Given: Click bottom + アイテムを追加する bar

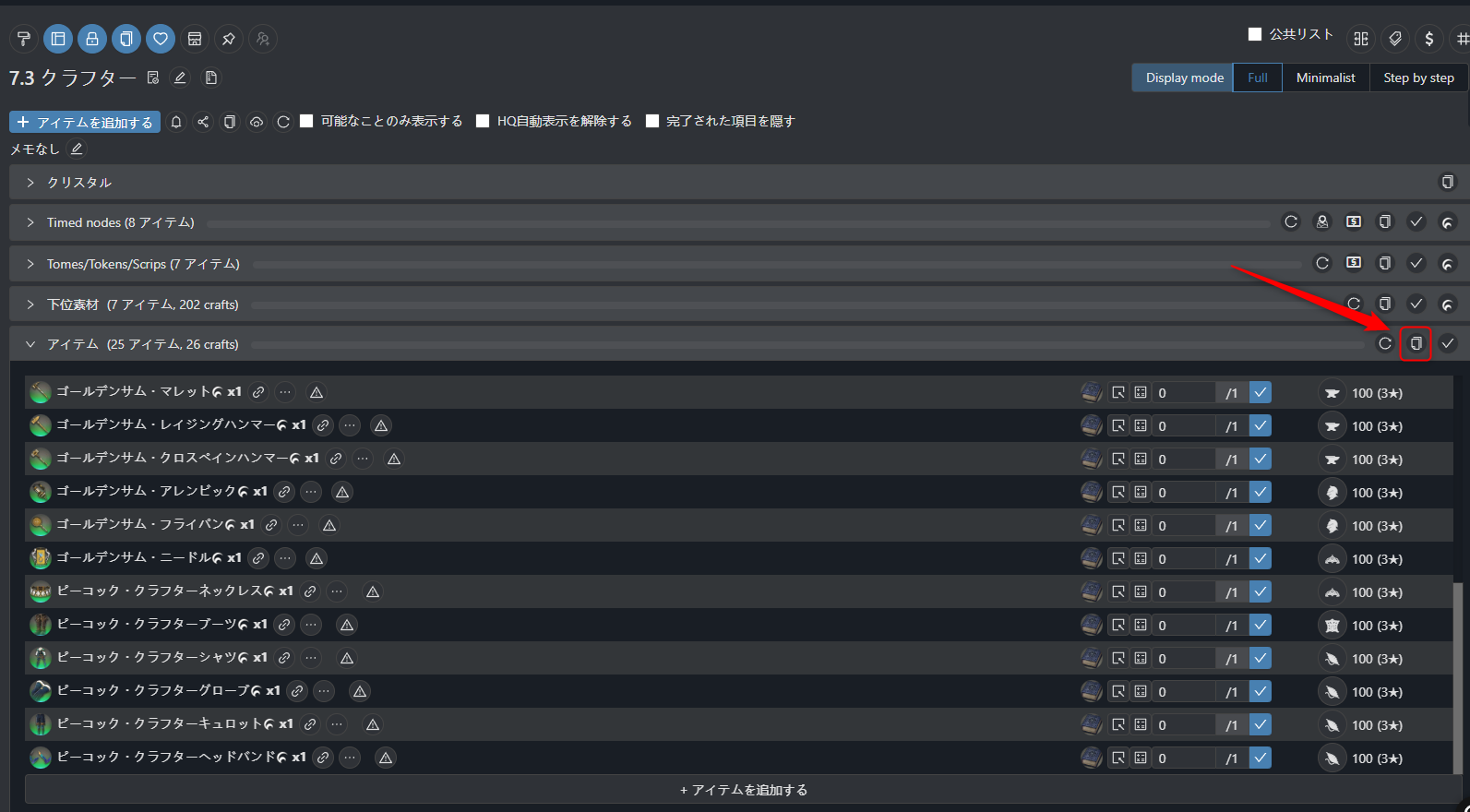Looking at the screenshot, I should coord(743,790).
